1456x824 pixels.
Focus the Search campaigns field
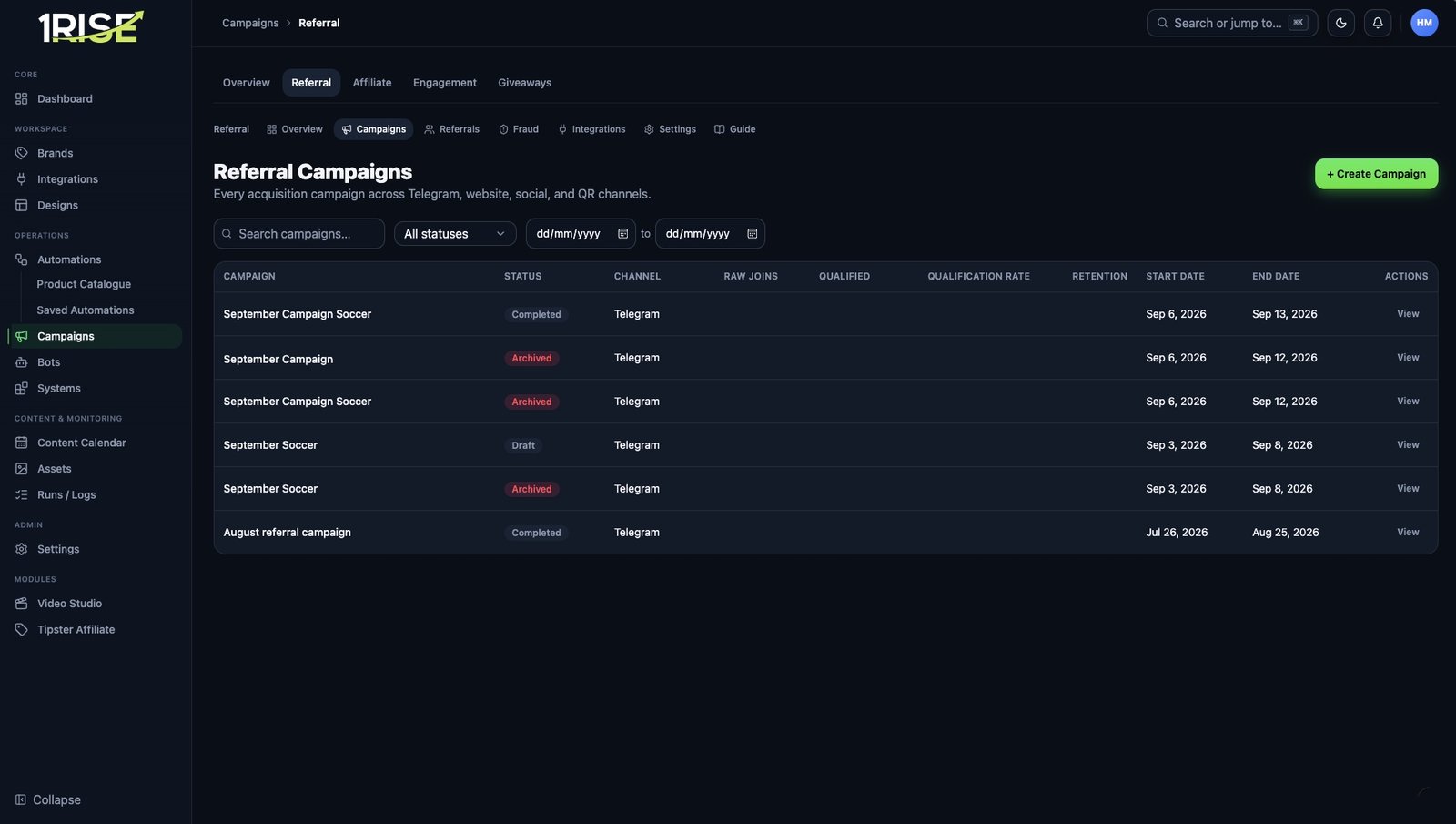(x=299, y=234)
